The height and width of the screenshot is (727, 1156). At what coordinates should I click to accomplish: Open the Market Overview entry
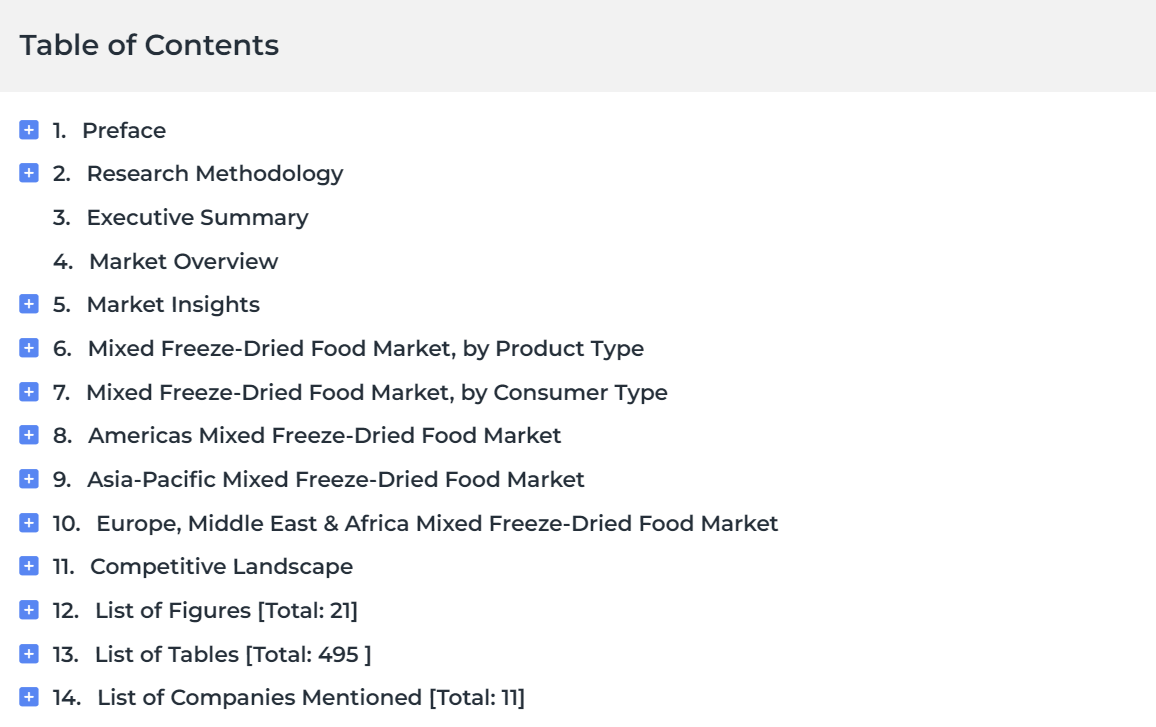point(184,261)
